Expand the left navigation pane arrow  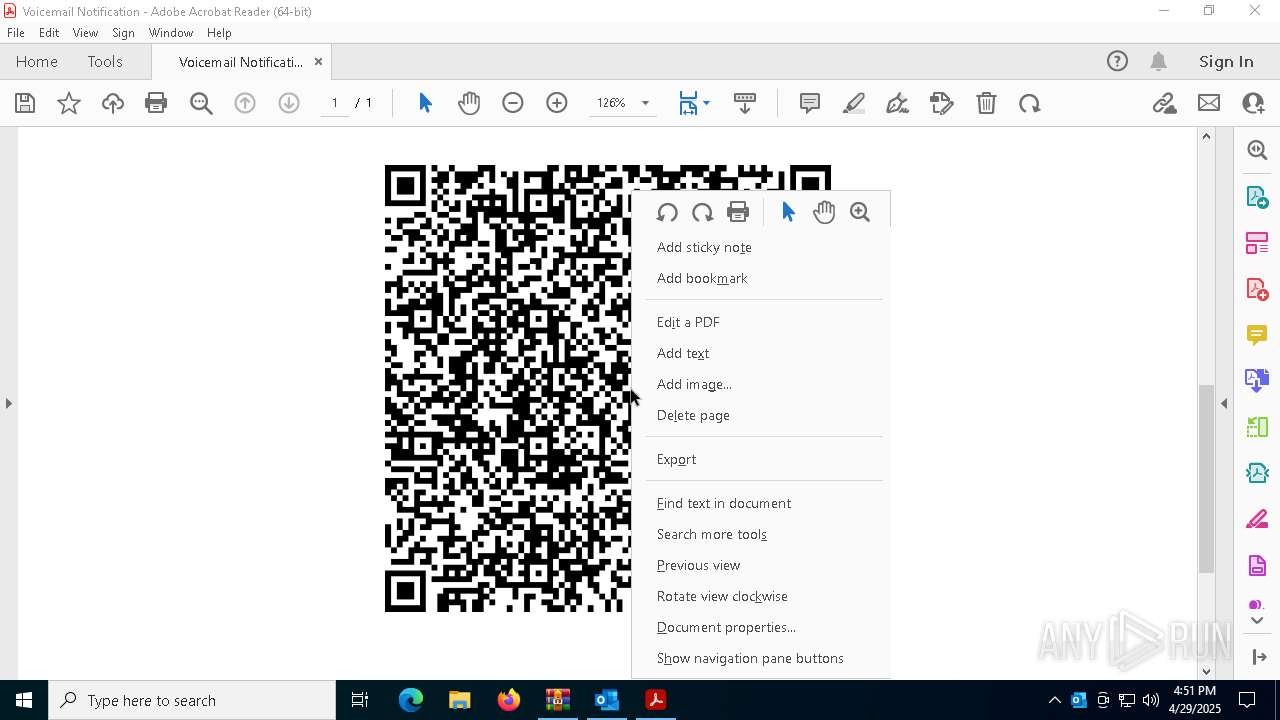pyautogui.click(x=8, y=403)
